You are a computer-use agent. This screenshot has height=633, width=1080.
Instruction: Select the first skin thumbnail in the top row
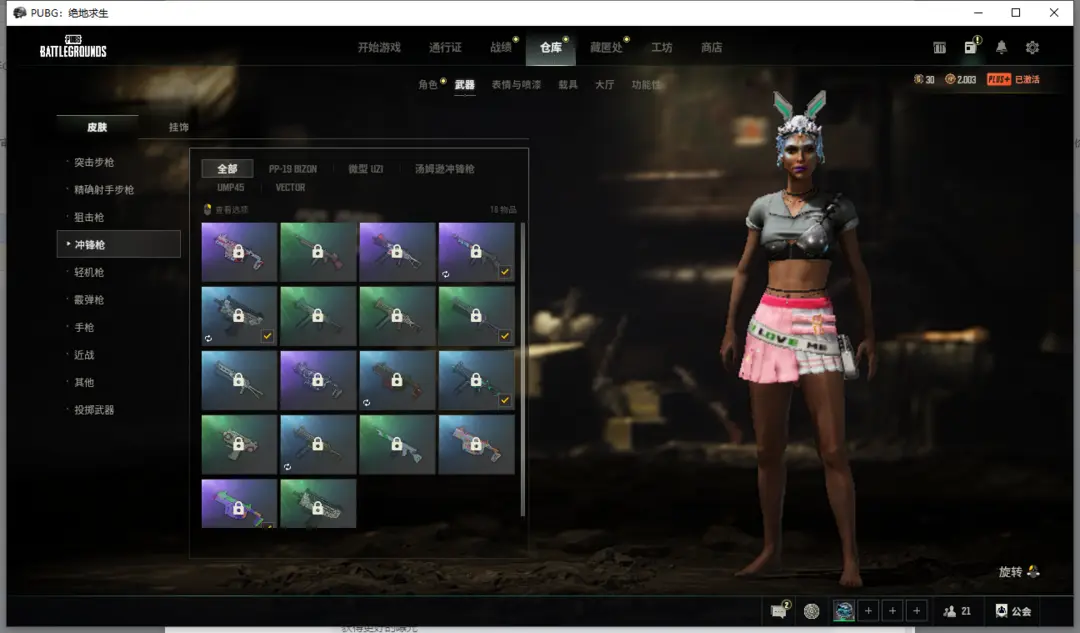(x=239, y=251)
